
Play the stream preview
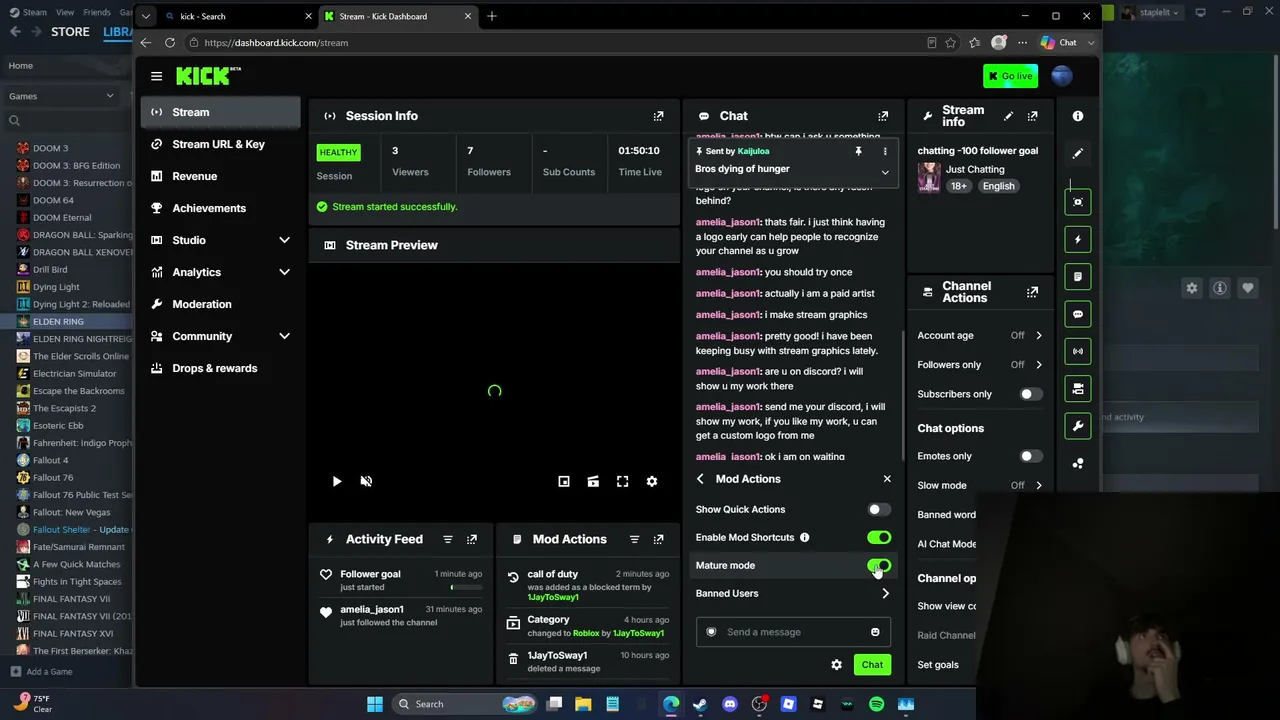click(x=337, y=481)
